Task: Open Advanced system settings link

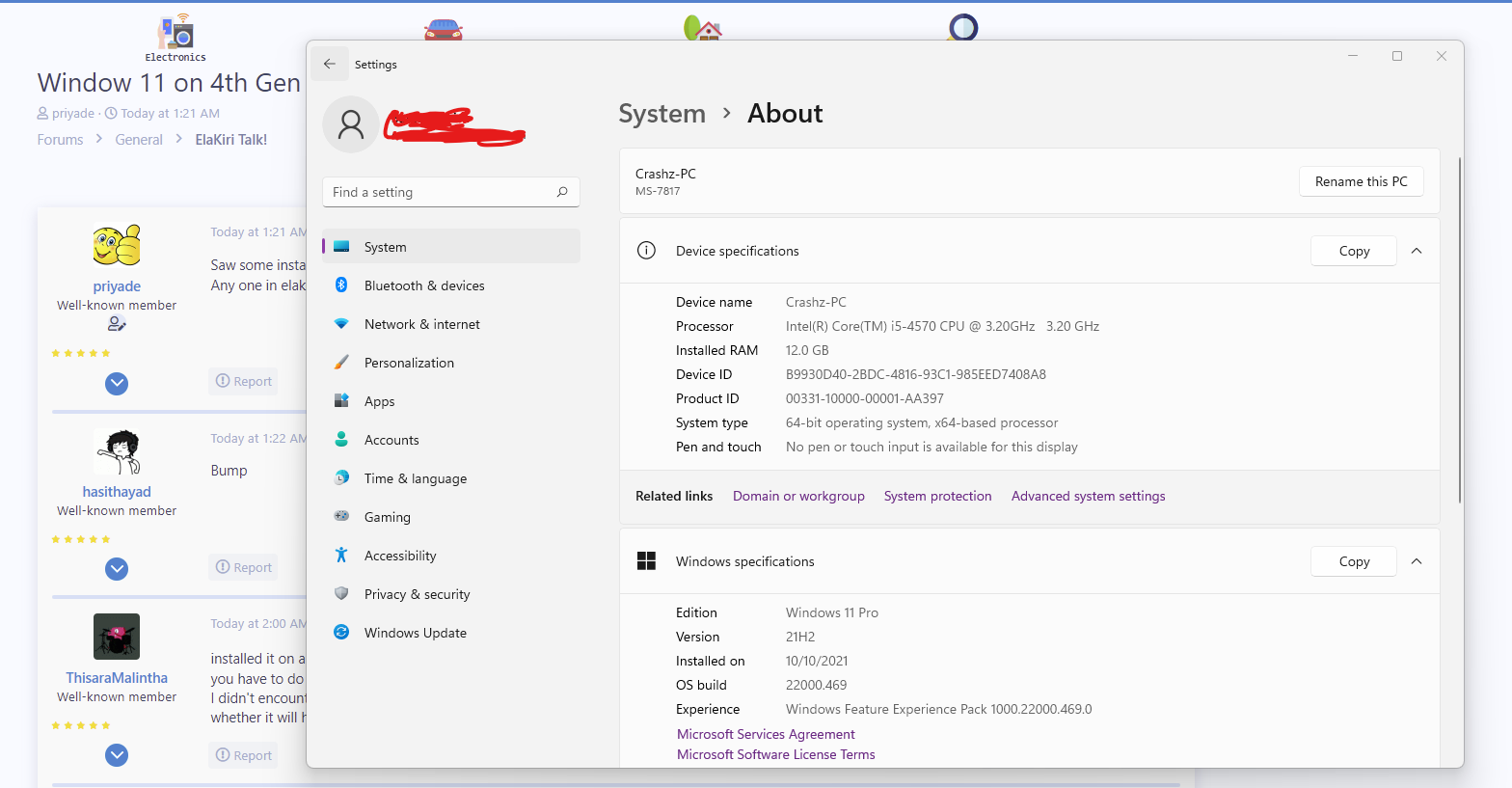Action: tap(1088, 496)
